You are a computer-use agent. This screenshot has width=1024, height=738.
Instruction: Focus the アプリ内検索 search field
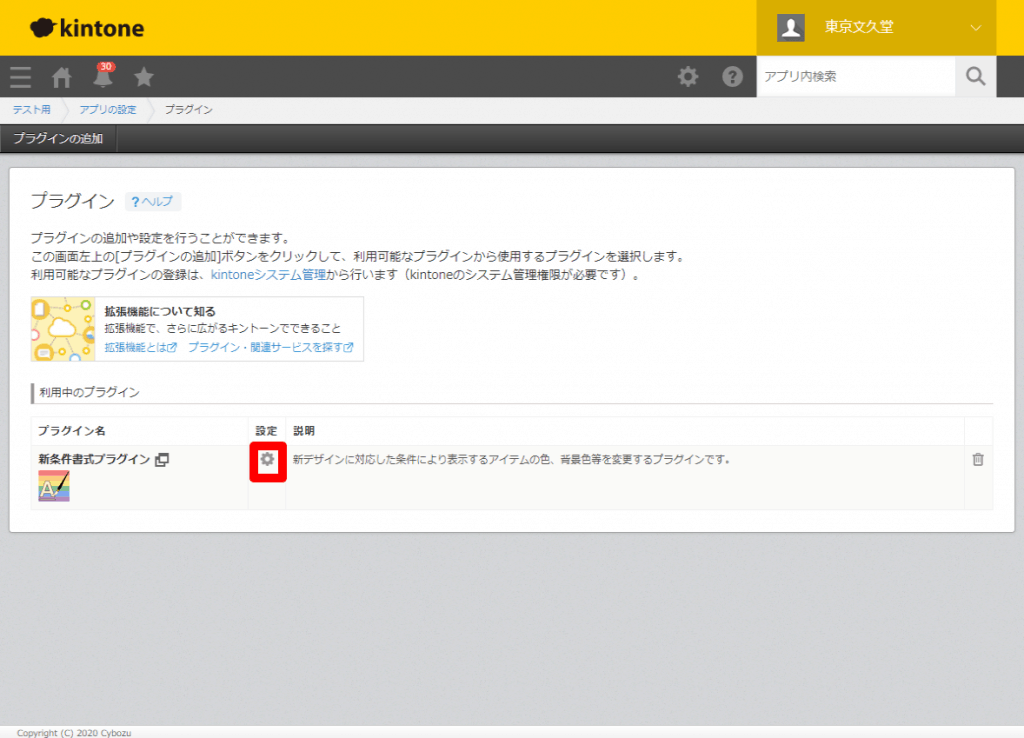855,77
